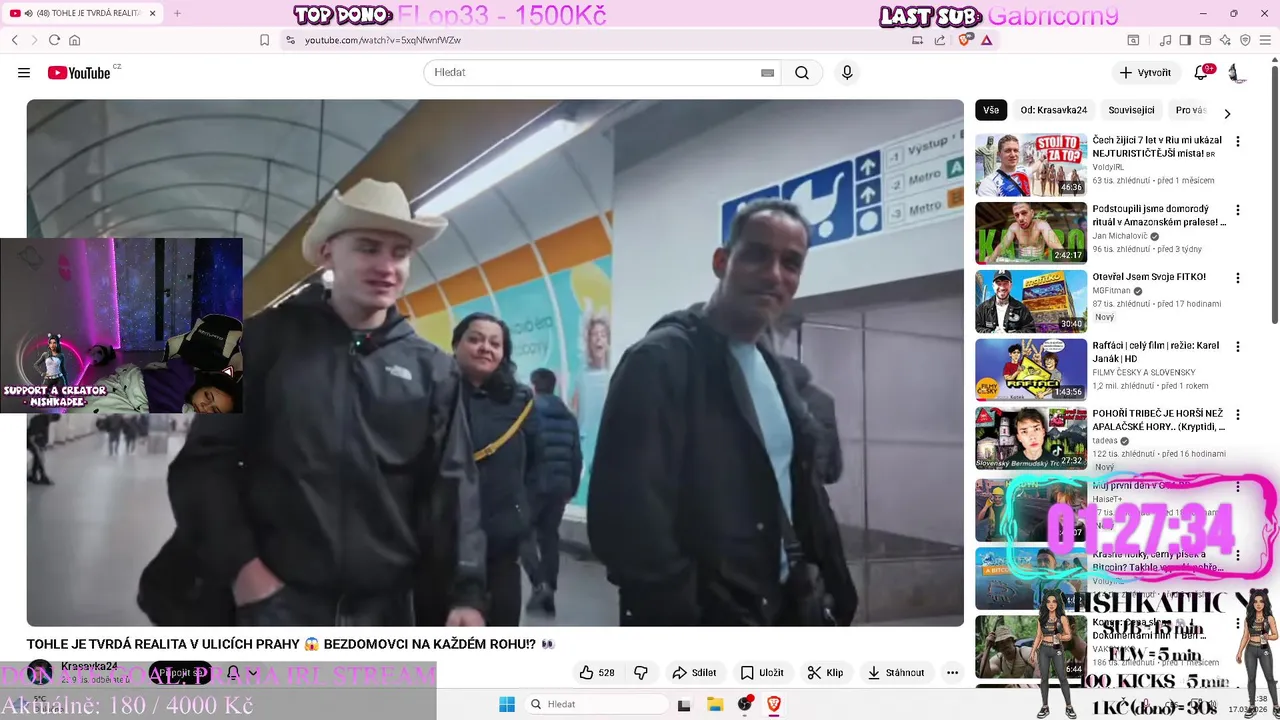Screen dimensions: 1280x720
Task: Click the Uložit save button
Action: coord(761,673)
